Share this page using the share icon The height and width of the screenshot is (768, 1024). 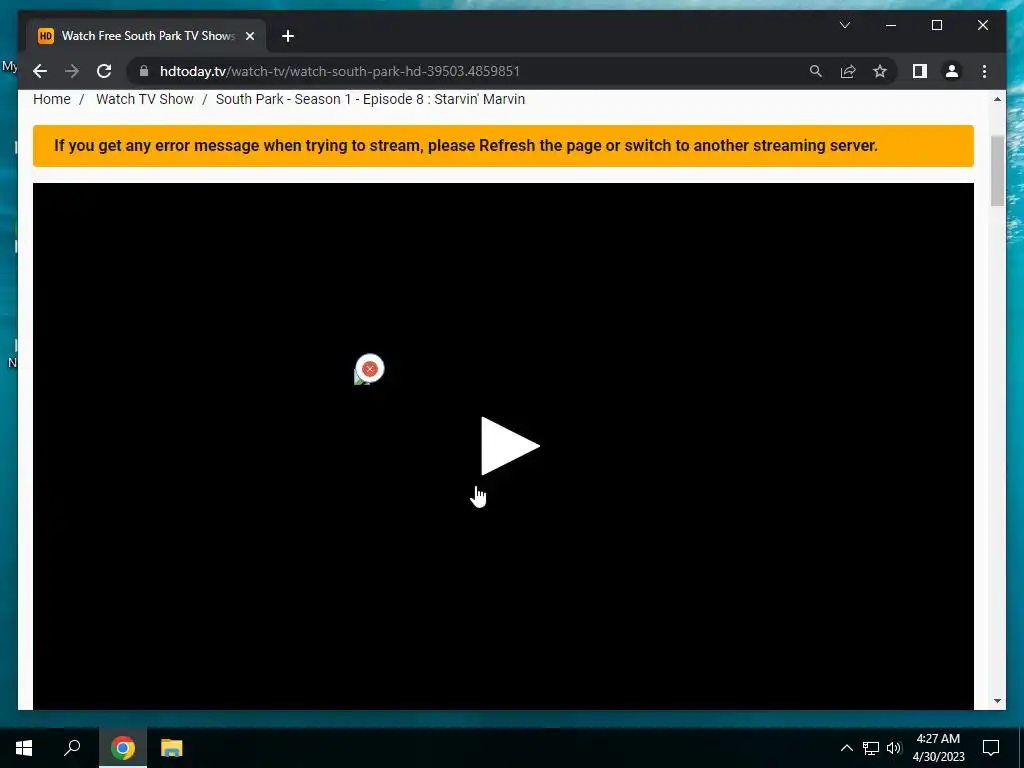(848, 71)
